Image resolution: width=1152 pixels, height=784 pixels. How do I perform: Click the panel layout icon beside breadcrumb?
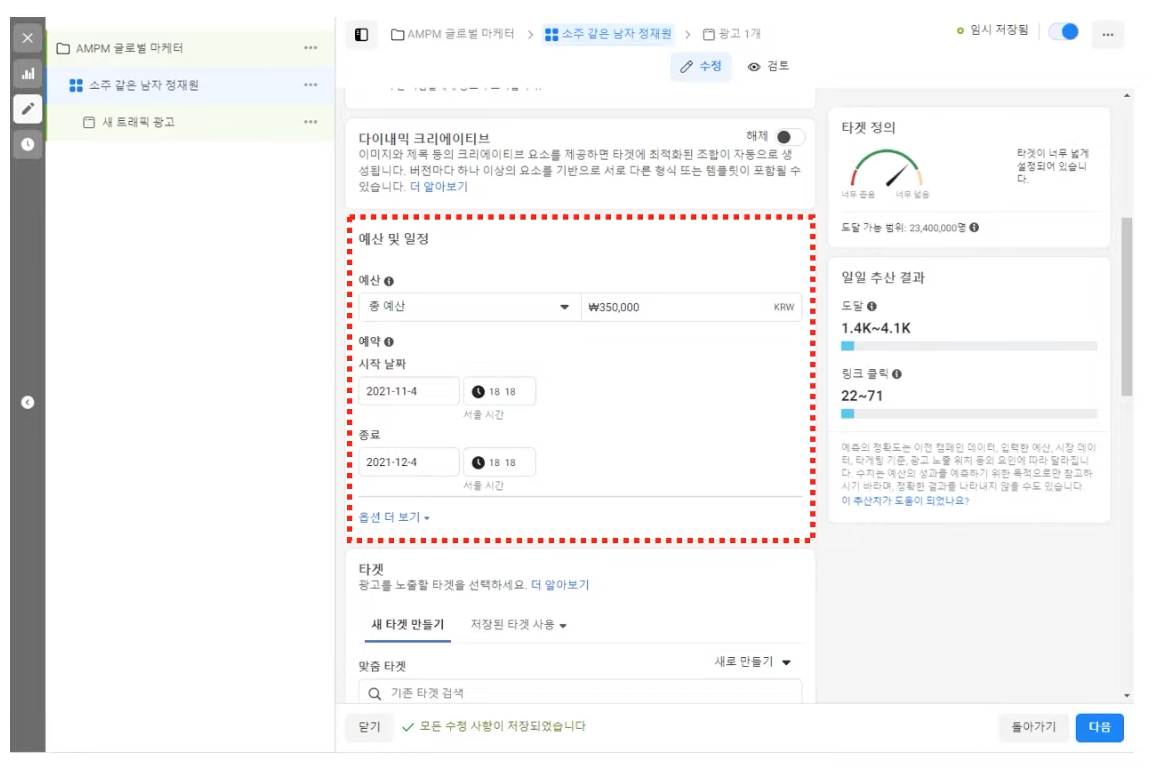tap(362, 35)
